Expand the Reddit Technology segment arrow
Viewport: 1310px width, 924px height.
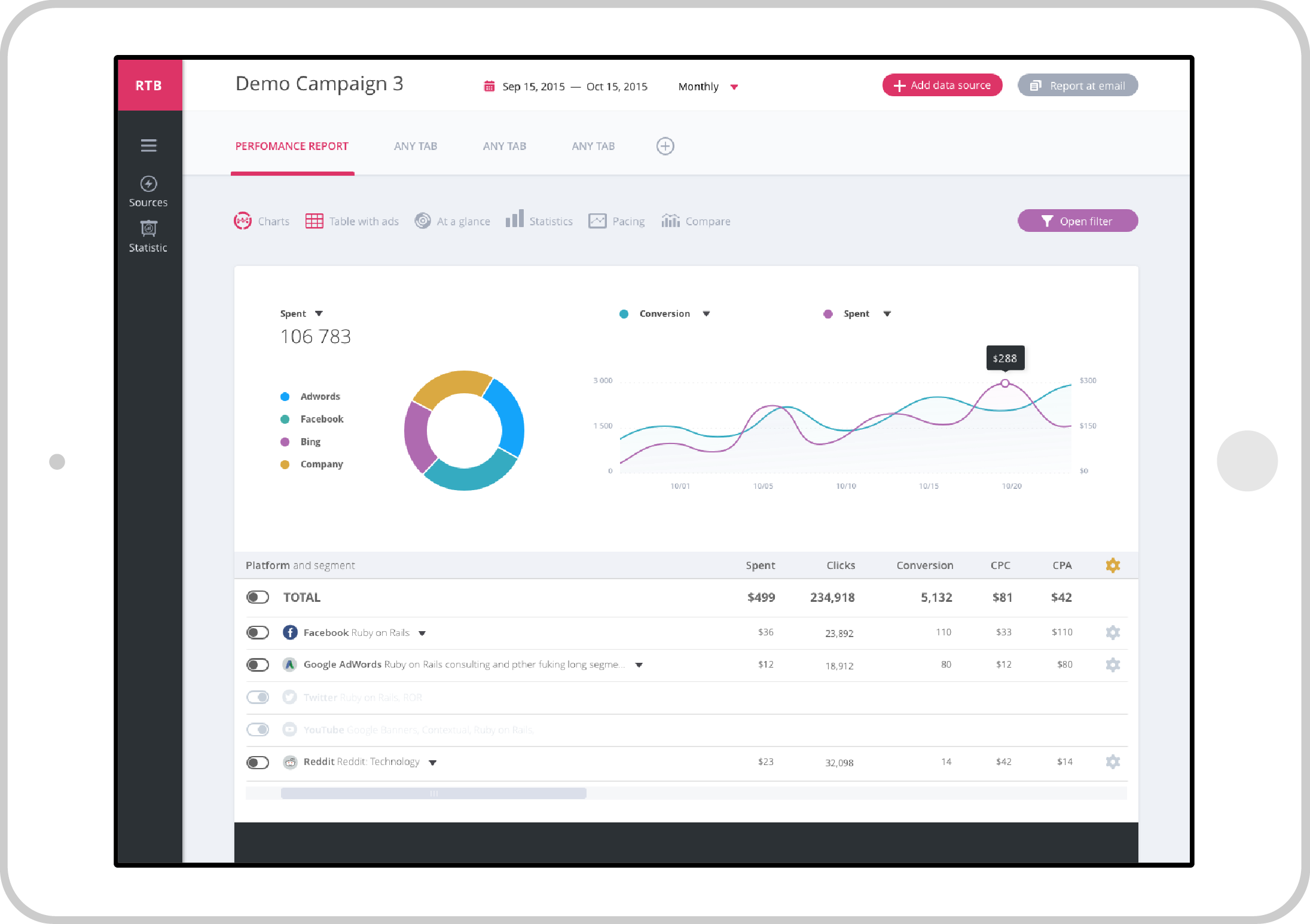point(433,763)
